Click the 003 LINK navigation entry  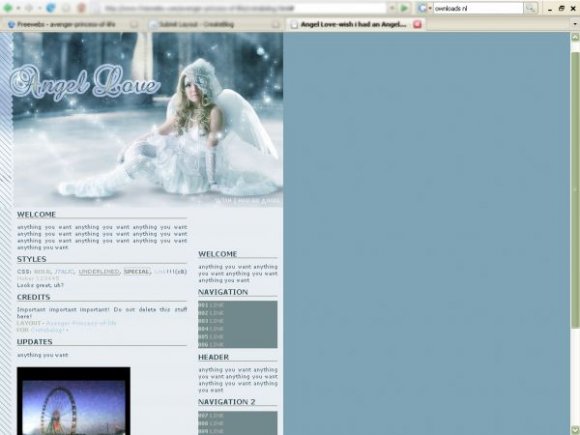[211, 321]
